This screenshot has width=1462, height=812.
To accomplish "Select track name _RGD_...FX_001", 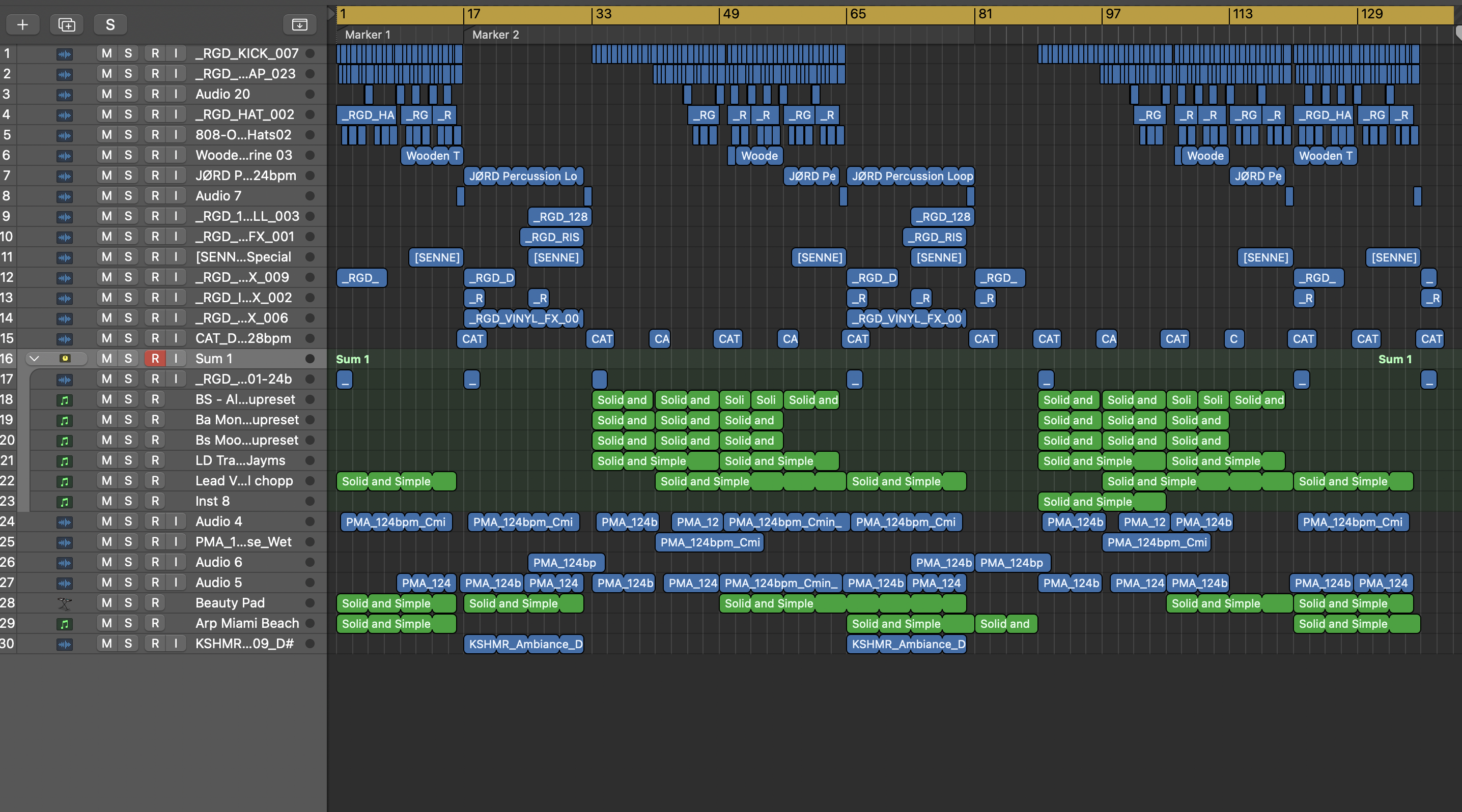I will [245, 237].
